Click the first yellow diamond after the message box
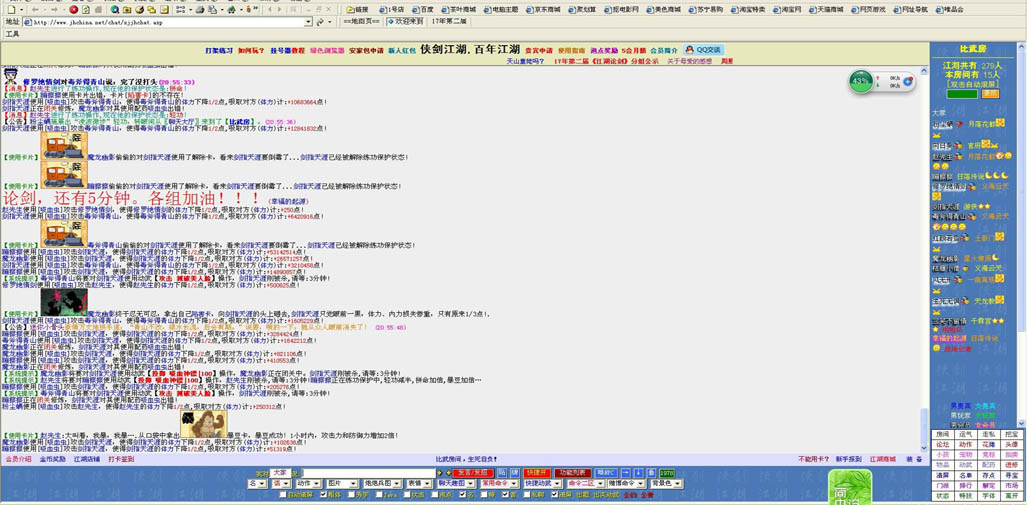This screenshot has height=505, width=1027. tap(439, 472)
